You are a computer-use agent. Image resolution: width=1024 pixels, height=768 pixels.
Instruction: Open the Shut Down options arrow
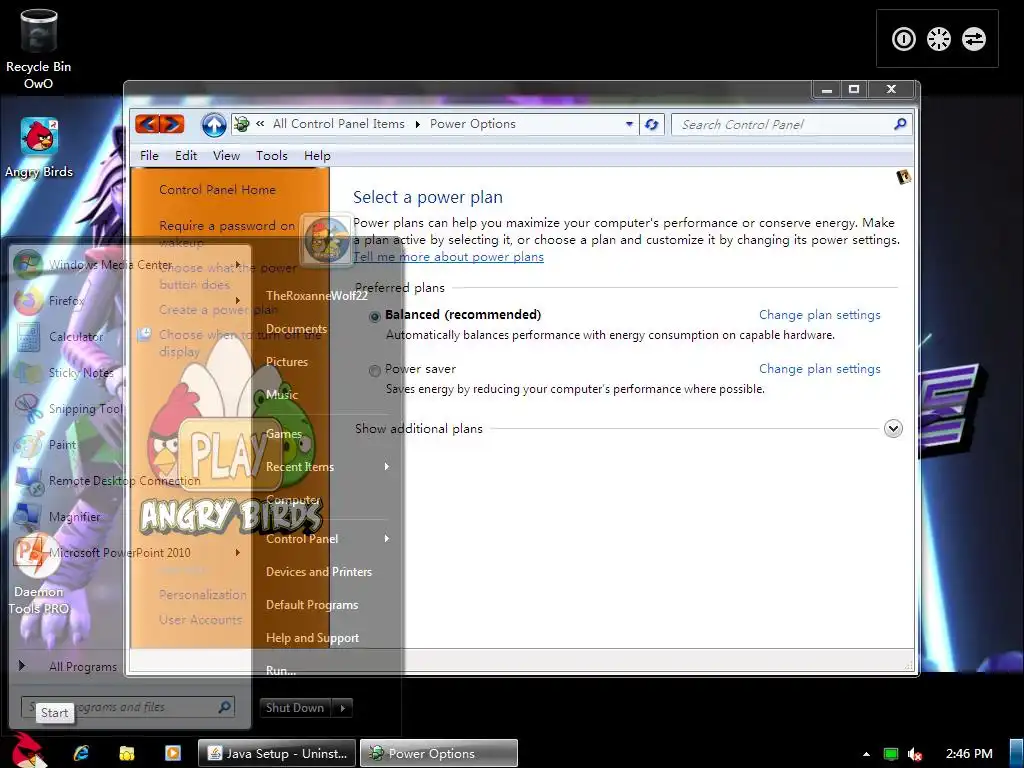(343, 708)
